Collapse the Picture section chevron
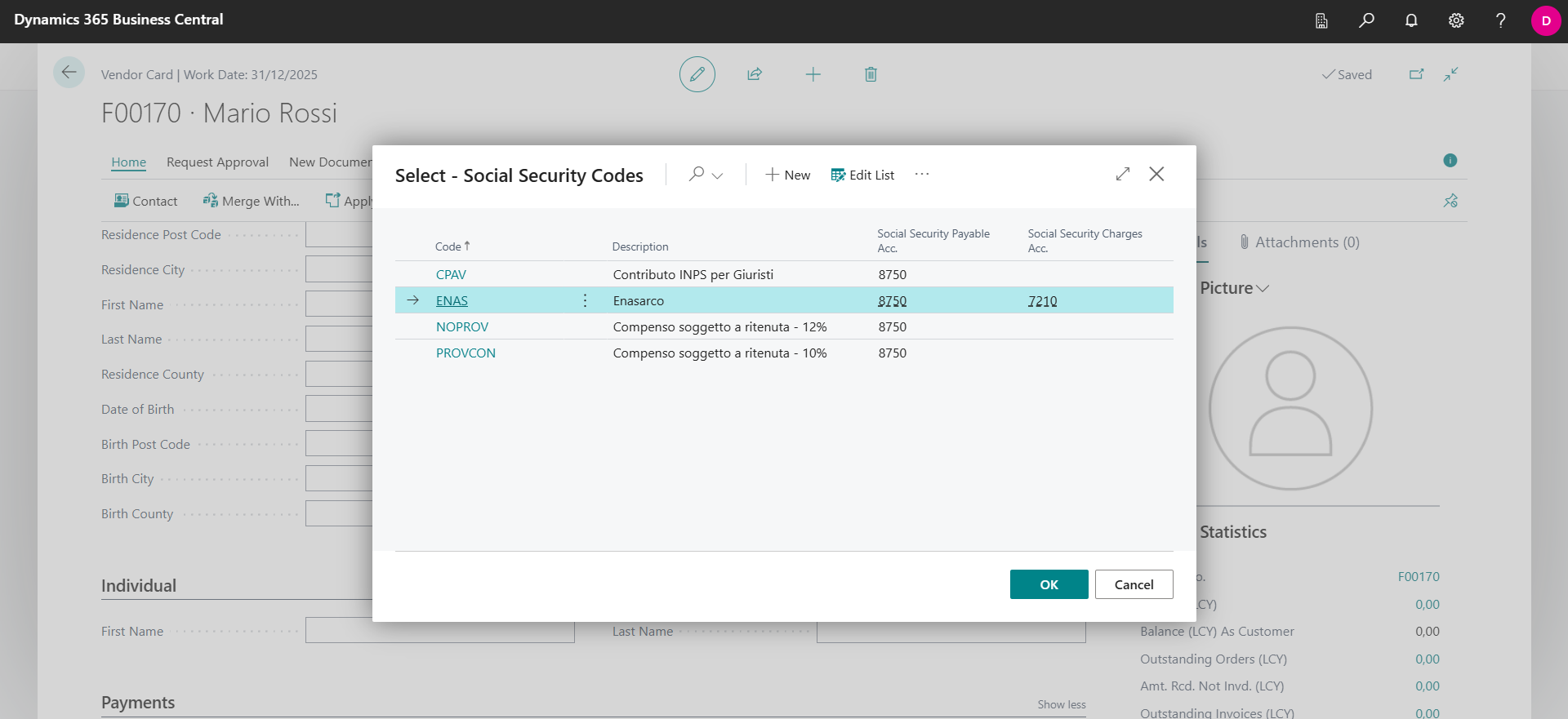1568x719 pixels. click(1263, 289)
